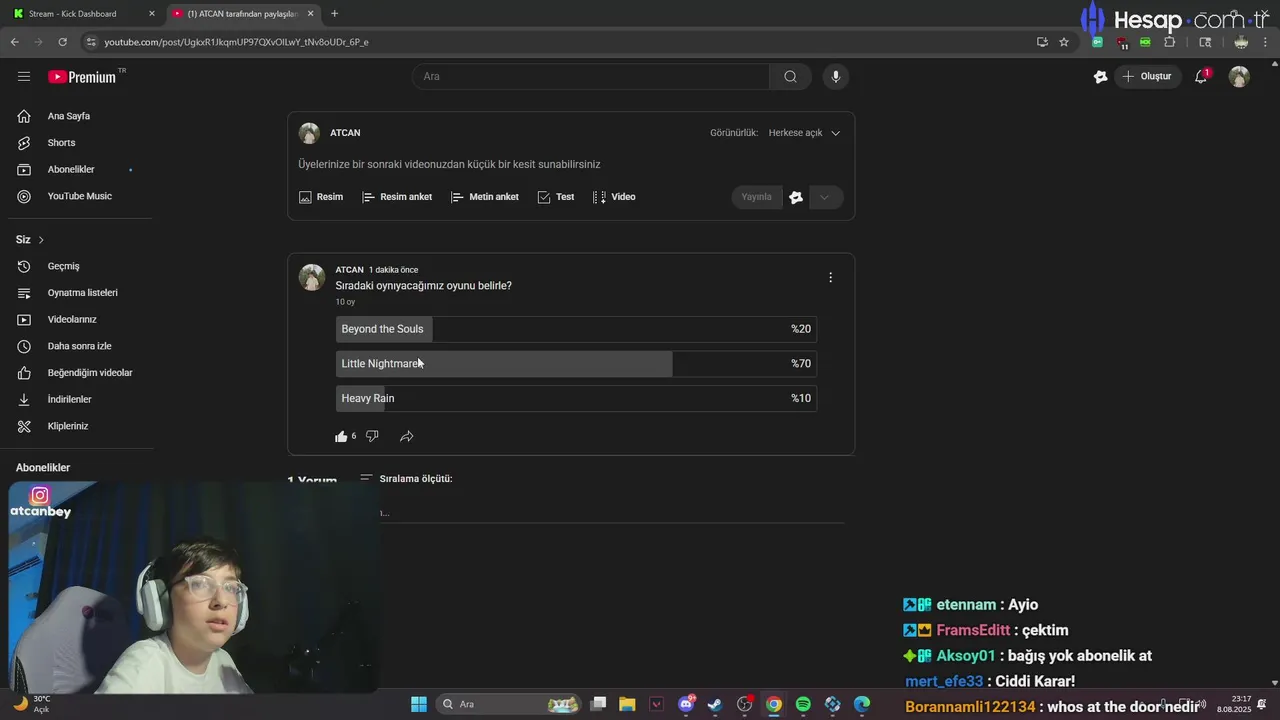Open Microsoft Edge from taskbar
This screenshot has height=720, width=1280.
[x=862, y=704]
